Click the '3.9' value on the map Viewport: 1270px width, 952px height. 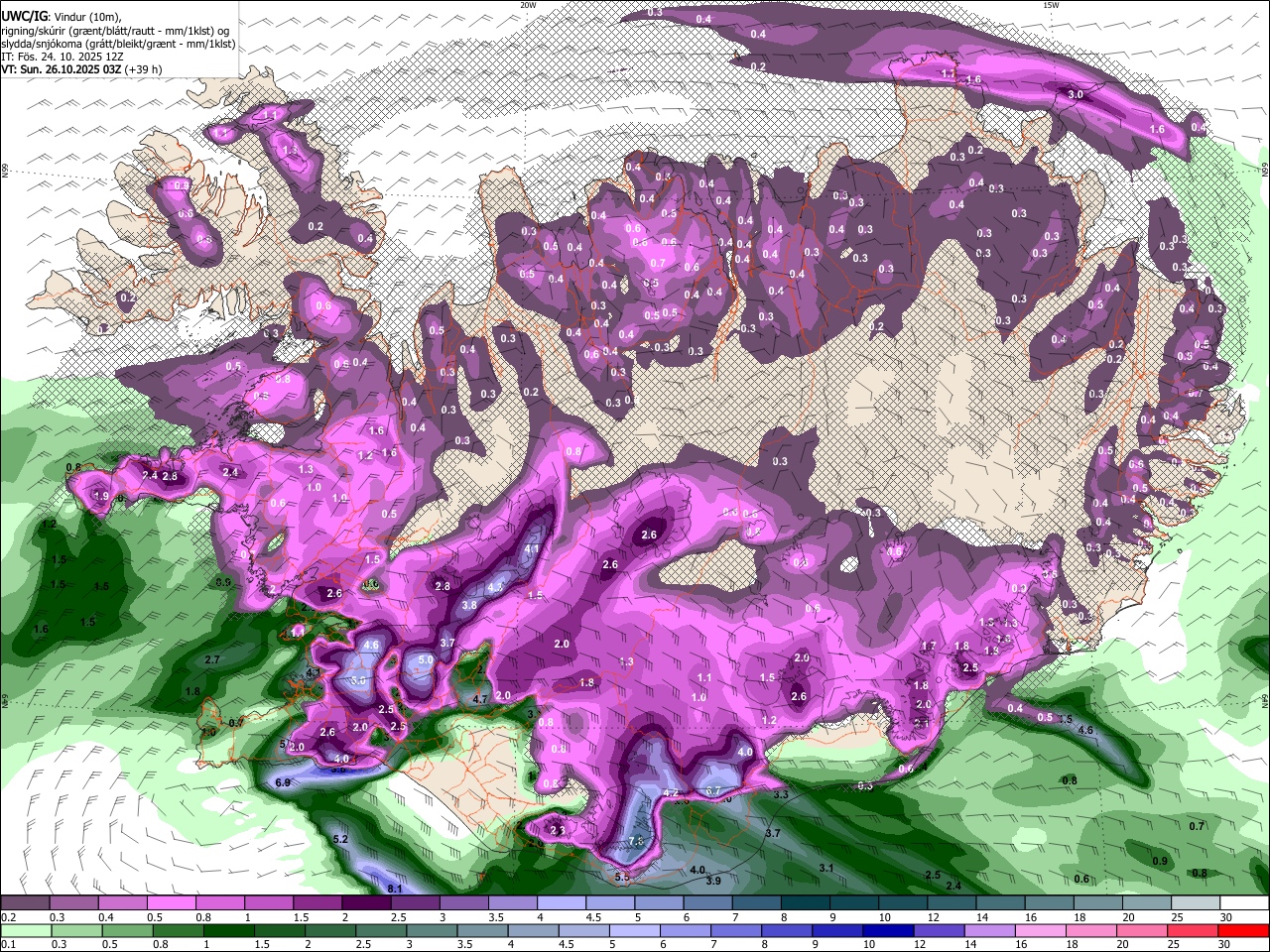[712, 881]
